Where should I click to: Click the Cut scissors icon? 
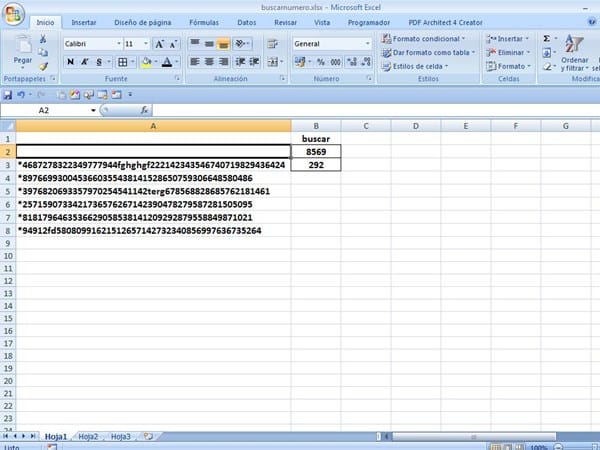(x=43, y=39)
